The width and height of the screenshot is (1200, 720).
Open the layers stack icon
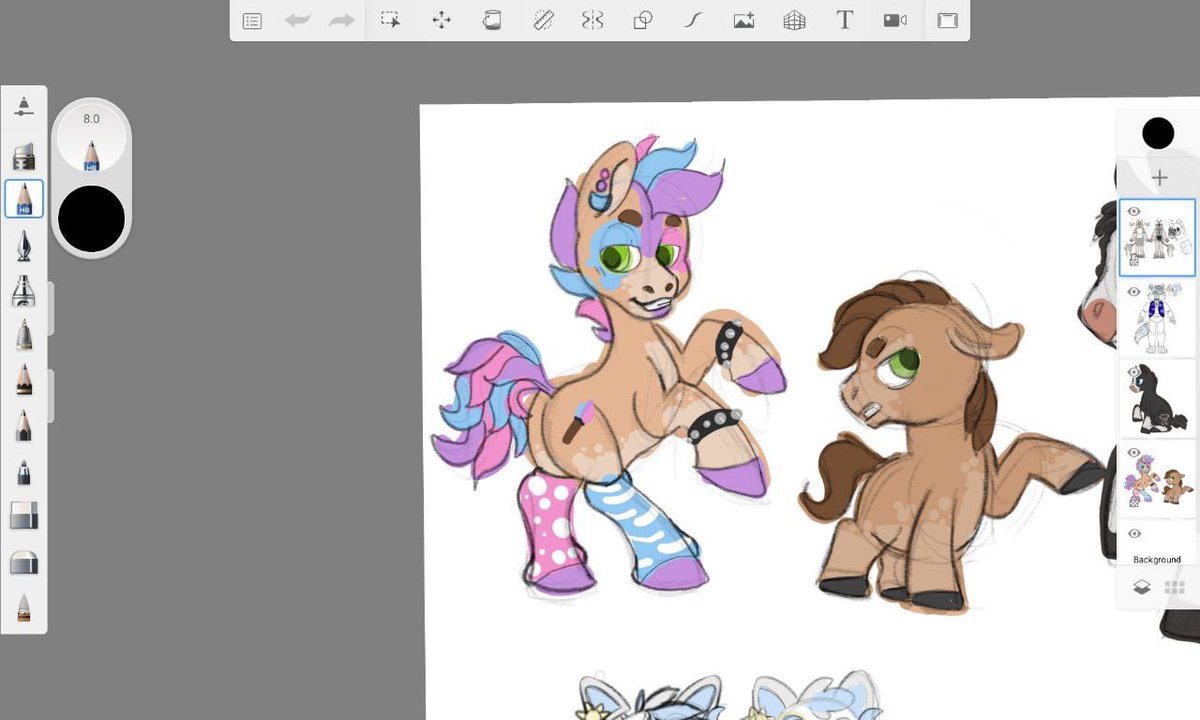[1142, 588]
